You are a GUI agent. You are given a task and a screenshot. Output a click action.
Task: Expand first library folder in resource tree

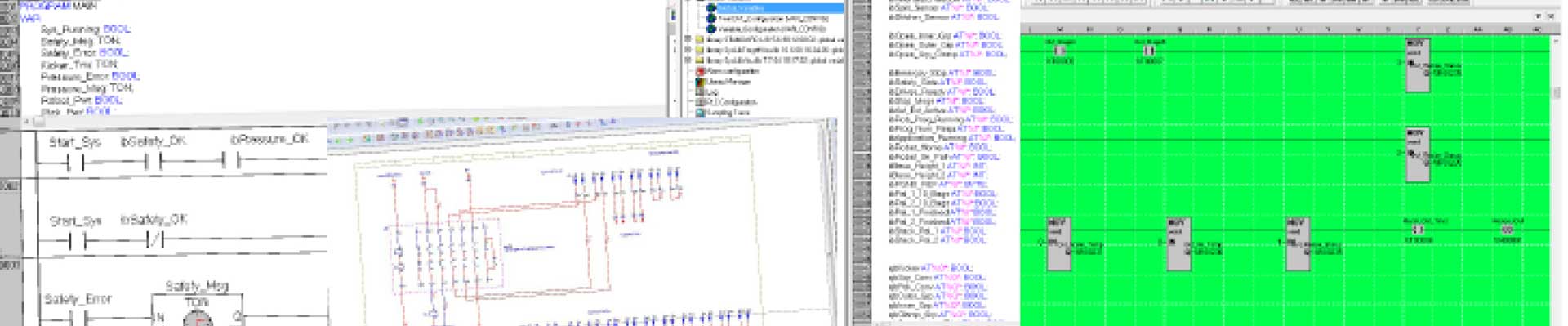pyautogui.click(x=688, y=38)
